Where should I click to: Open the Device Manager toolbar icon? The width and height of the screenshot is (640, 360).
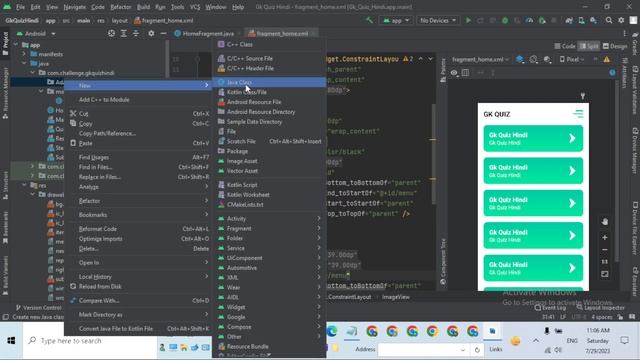point(581,20)
